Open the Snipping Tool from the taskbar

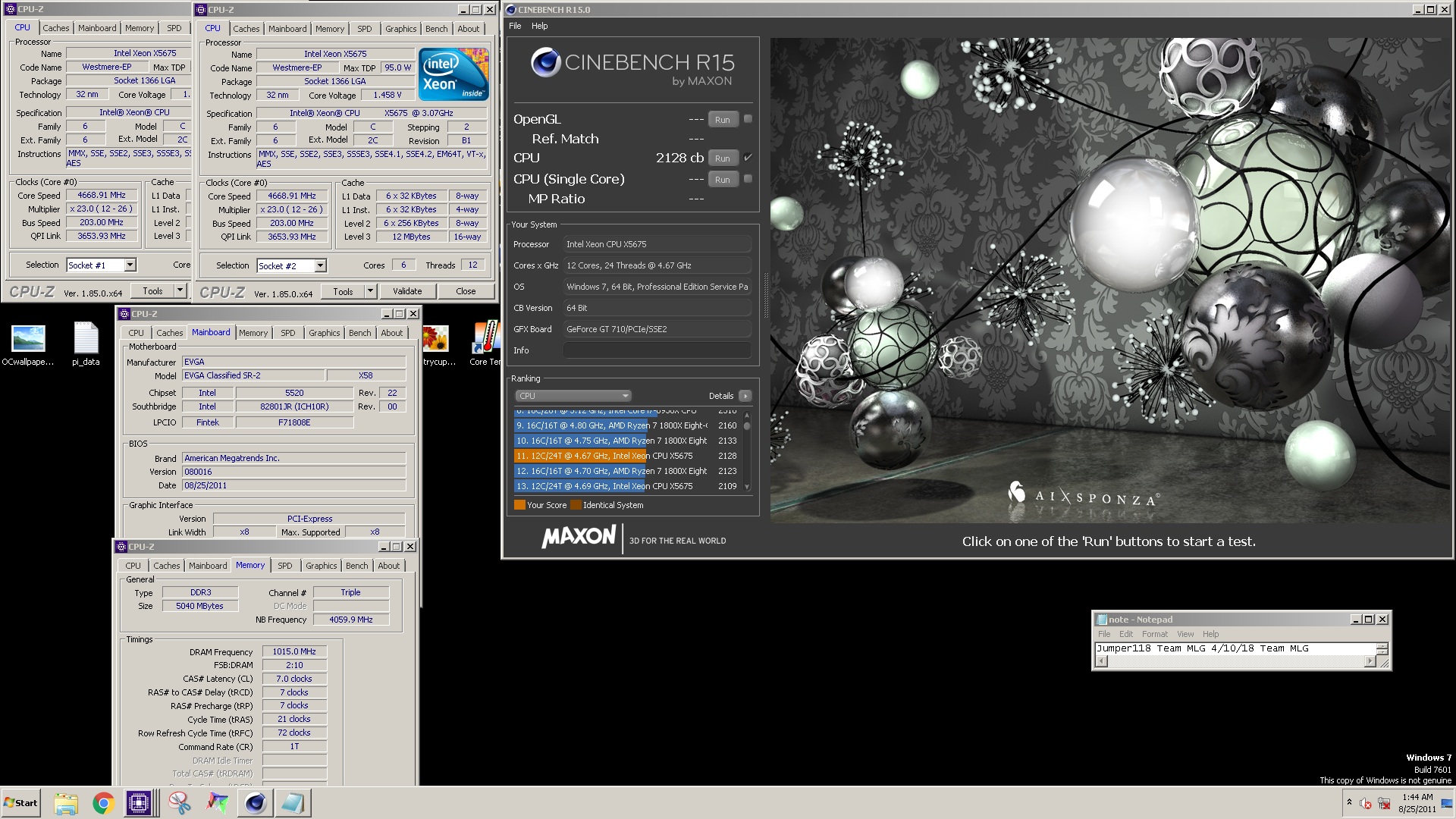coord(180,803)
